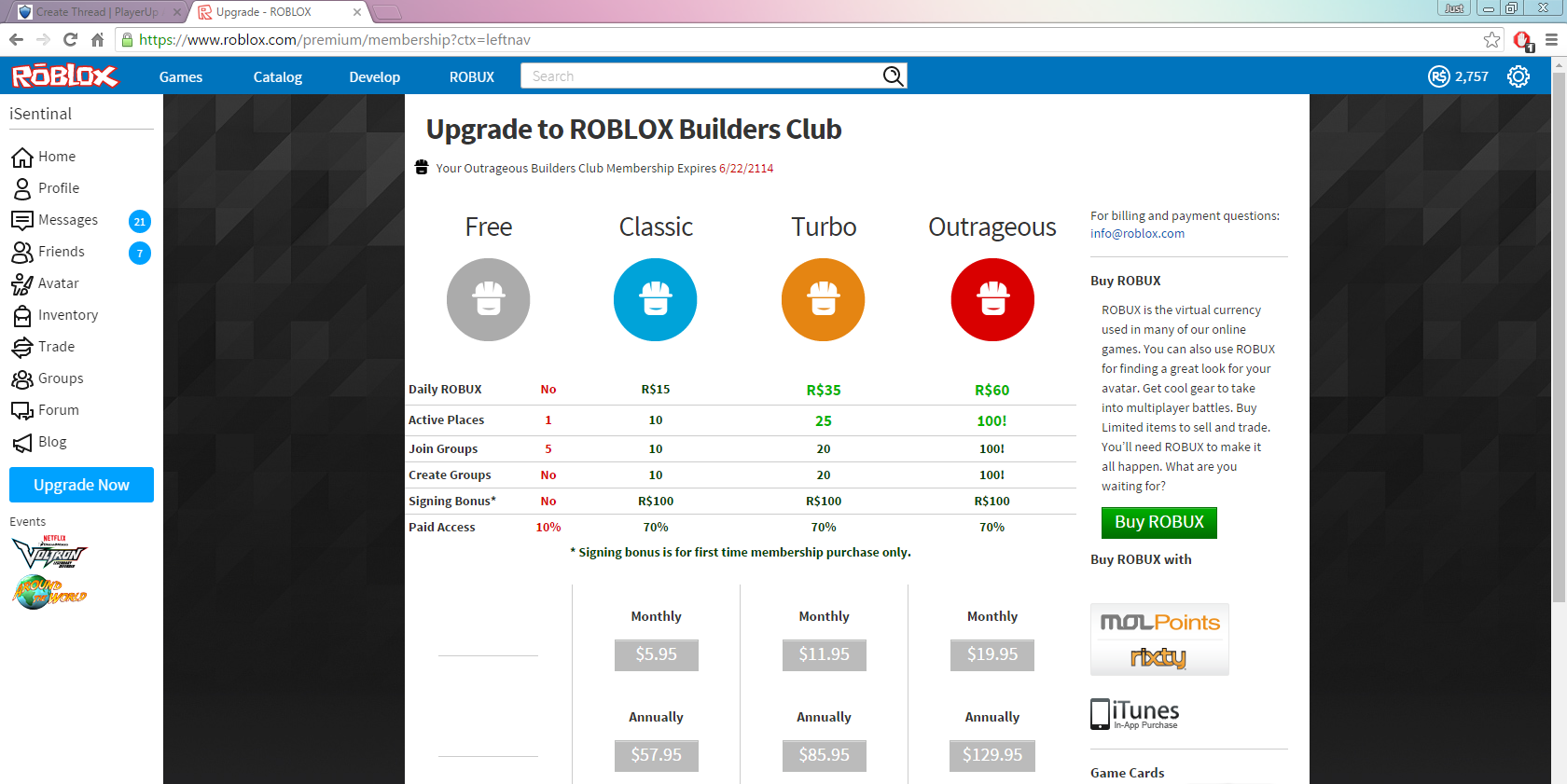Reload the page with refresh icon
The image size is (1567, 784).
coord(70,39)
